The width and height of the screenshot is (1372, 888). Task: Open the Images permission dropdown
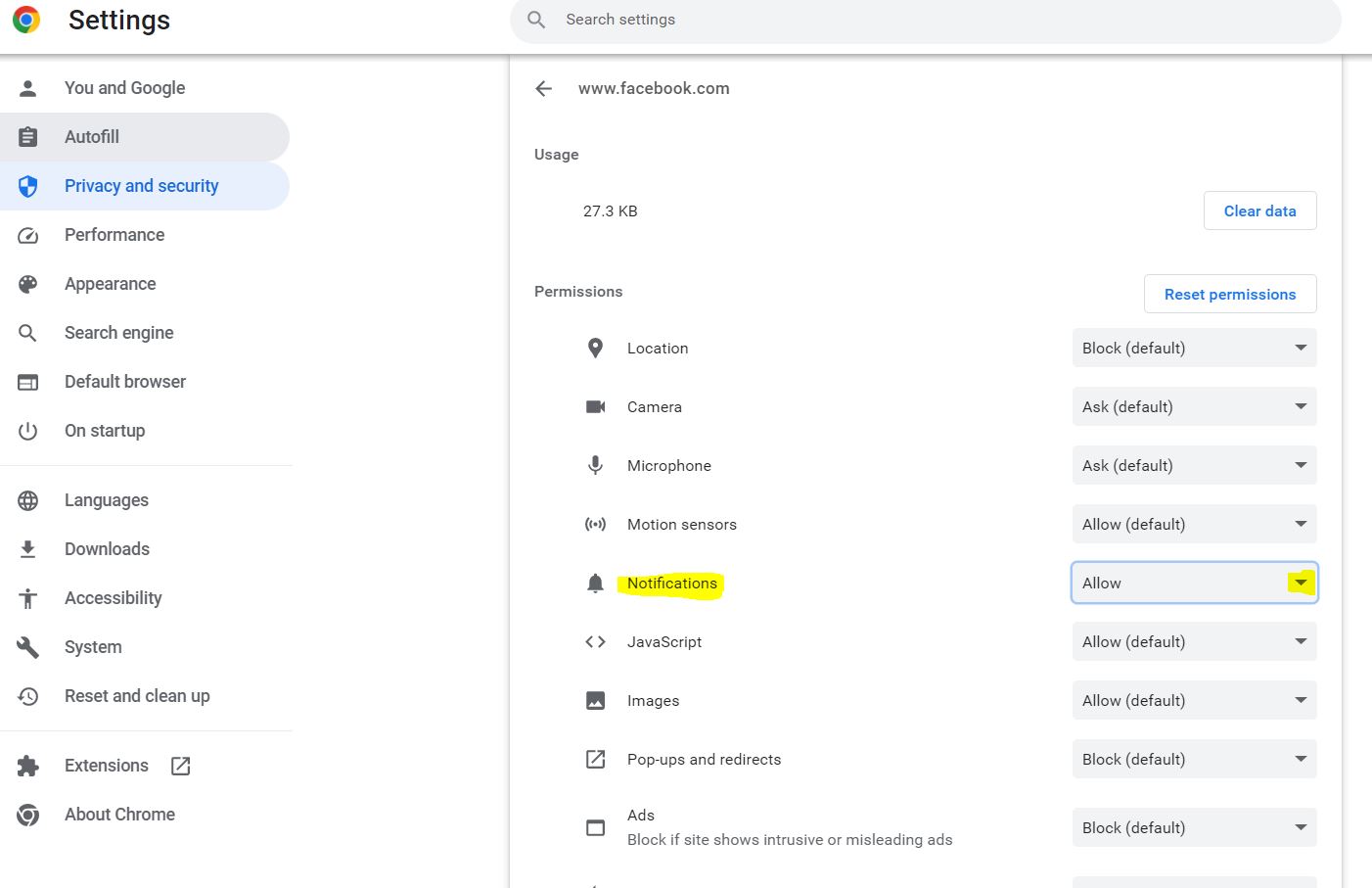[x=1194, y=700]
